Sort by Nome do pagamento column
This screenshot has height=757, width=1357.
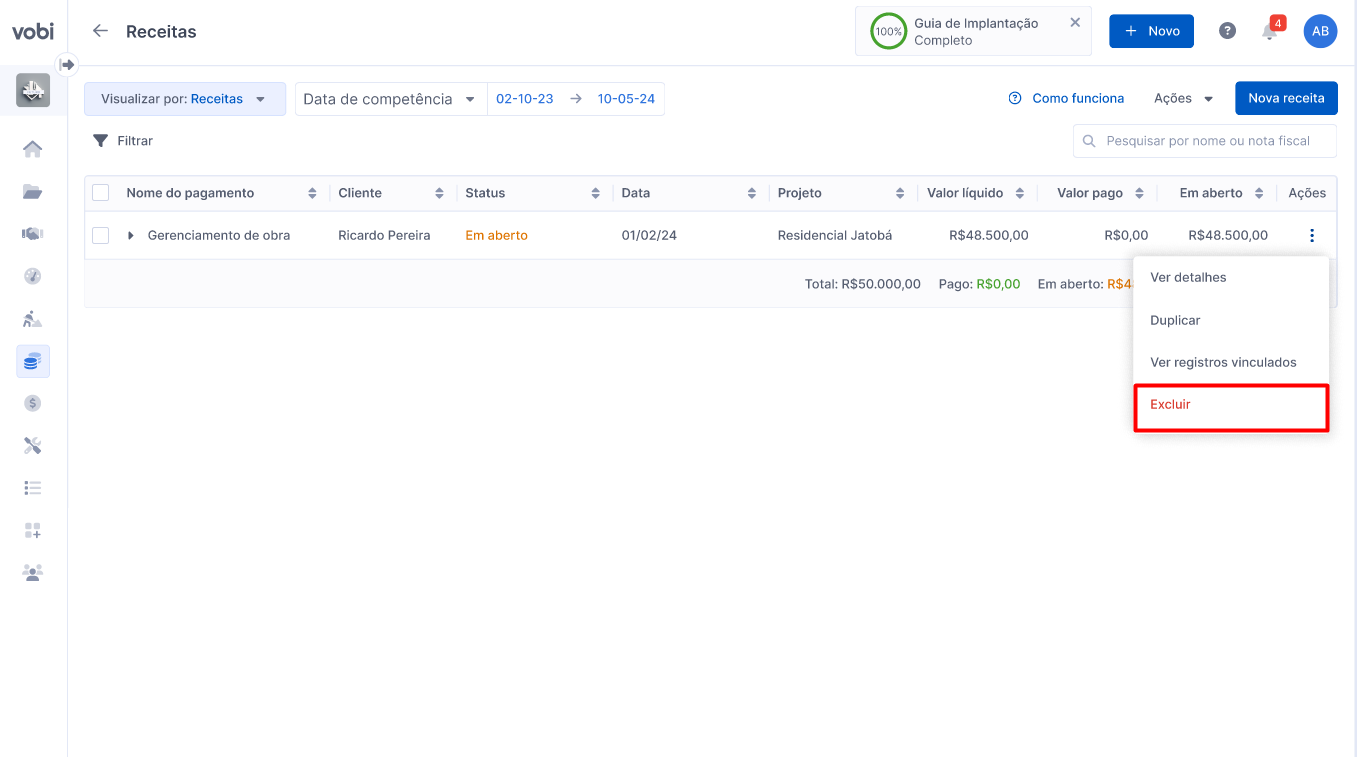312,193
